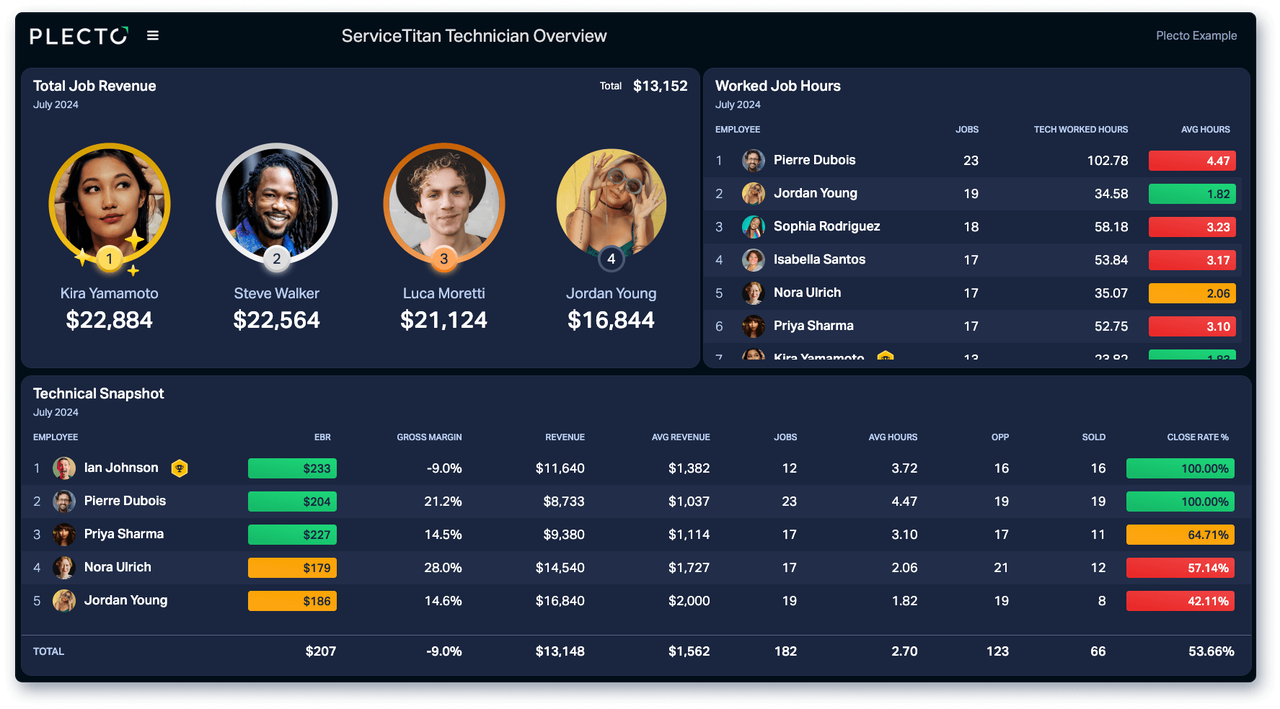The width and height of the screenshot is (1280, 709).
Task: Click the Total Job Revenue widget title
Action: (x=94, y=86)
